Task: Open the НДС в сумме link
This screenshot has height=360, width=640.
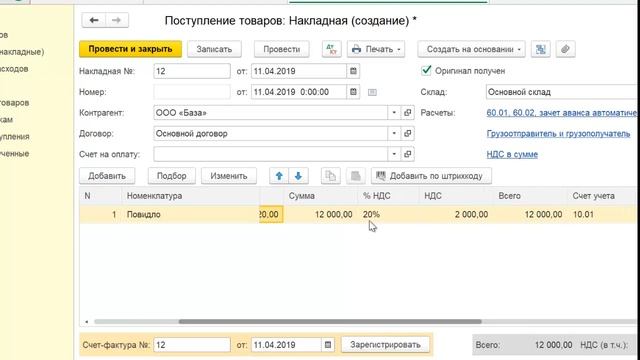Action: pyautogui.click(x=512, y=154)
